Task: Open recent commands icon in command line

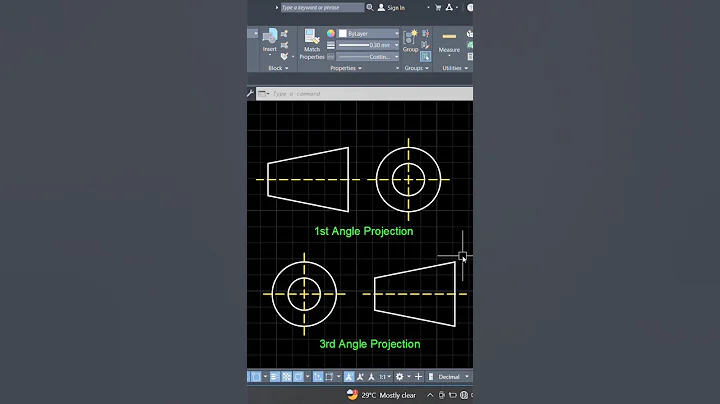Action: [262, 94]
